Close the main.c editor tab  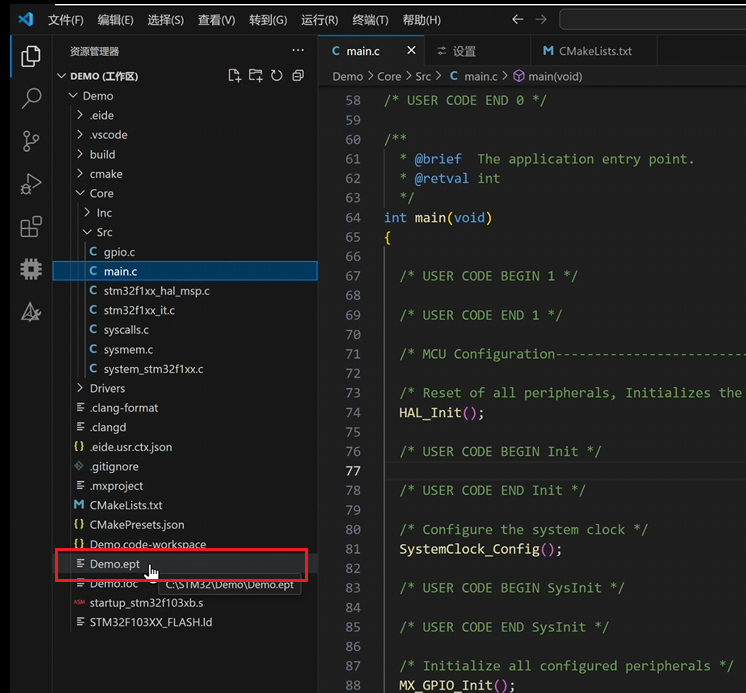[411, 50]
